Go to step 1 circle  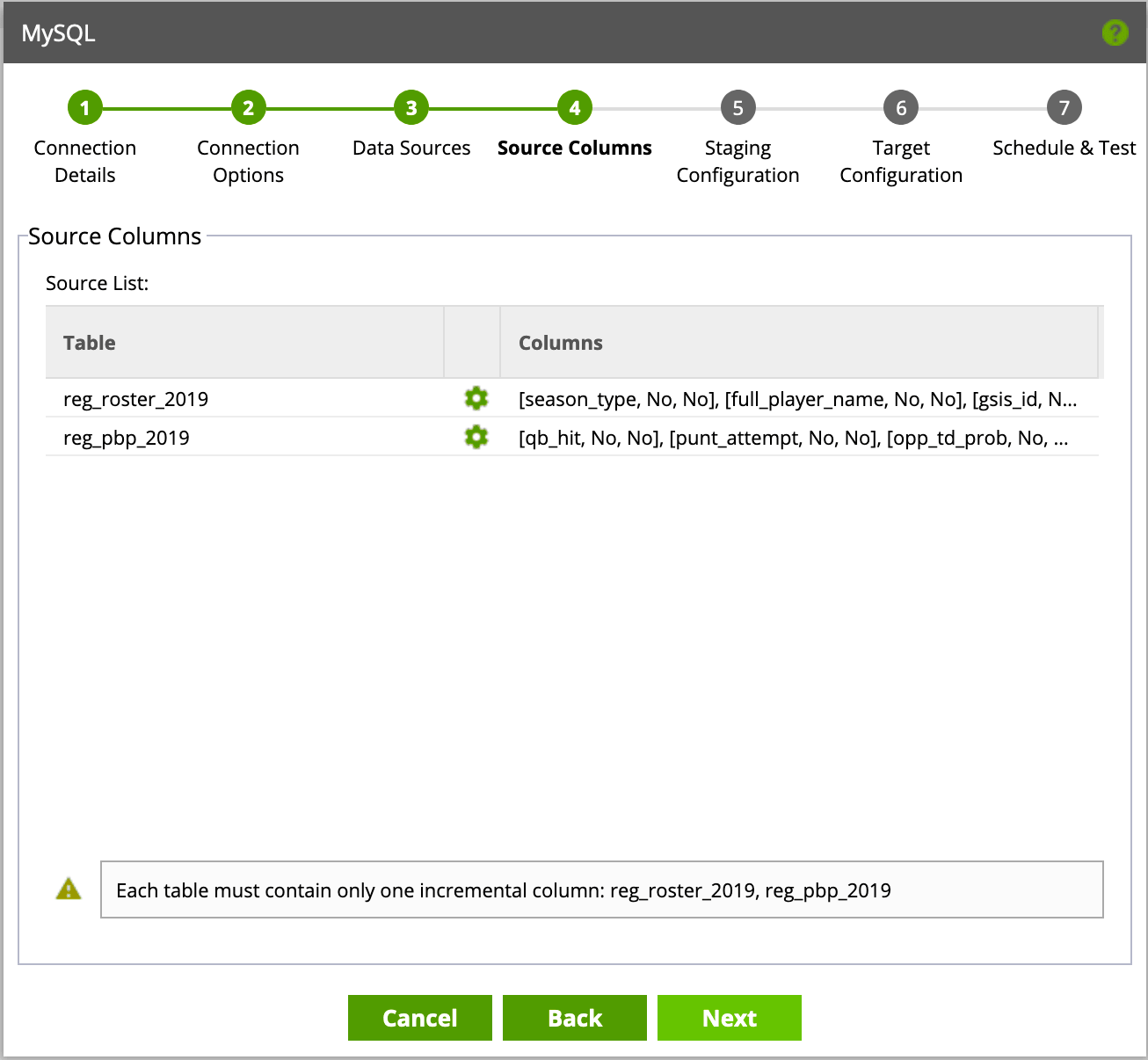click(x=85, y=108)
